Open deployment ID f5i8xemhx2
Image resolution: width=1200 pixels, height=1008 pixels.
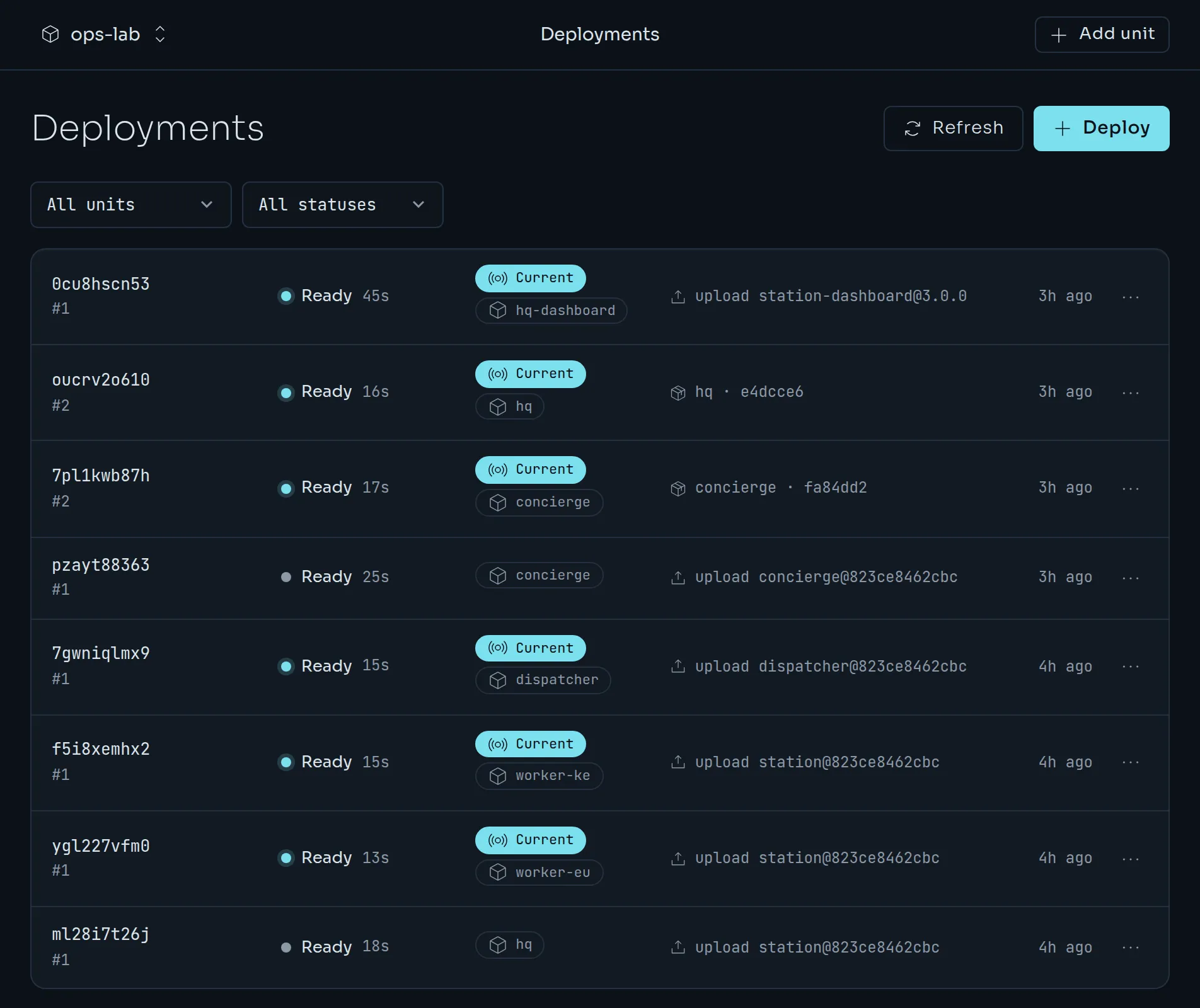[101, 749]
